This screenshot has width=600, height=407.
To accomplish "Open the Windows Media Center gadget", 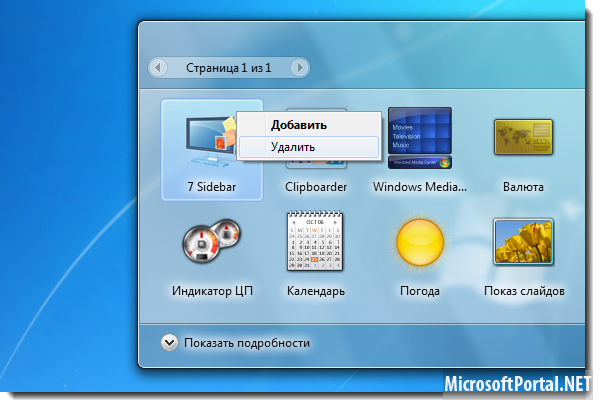I will (420, 138).
